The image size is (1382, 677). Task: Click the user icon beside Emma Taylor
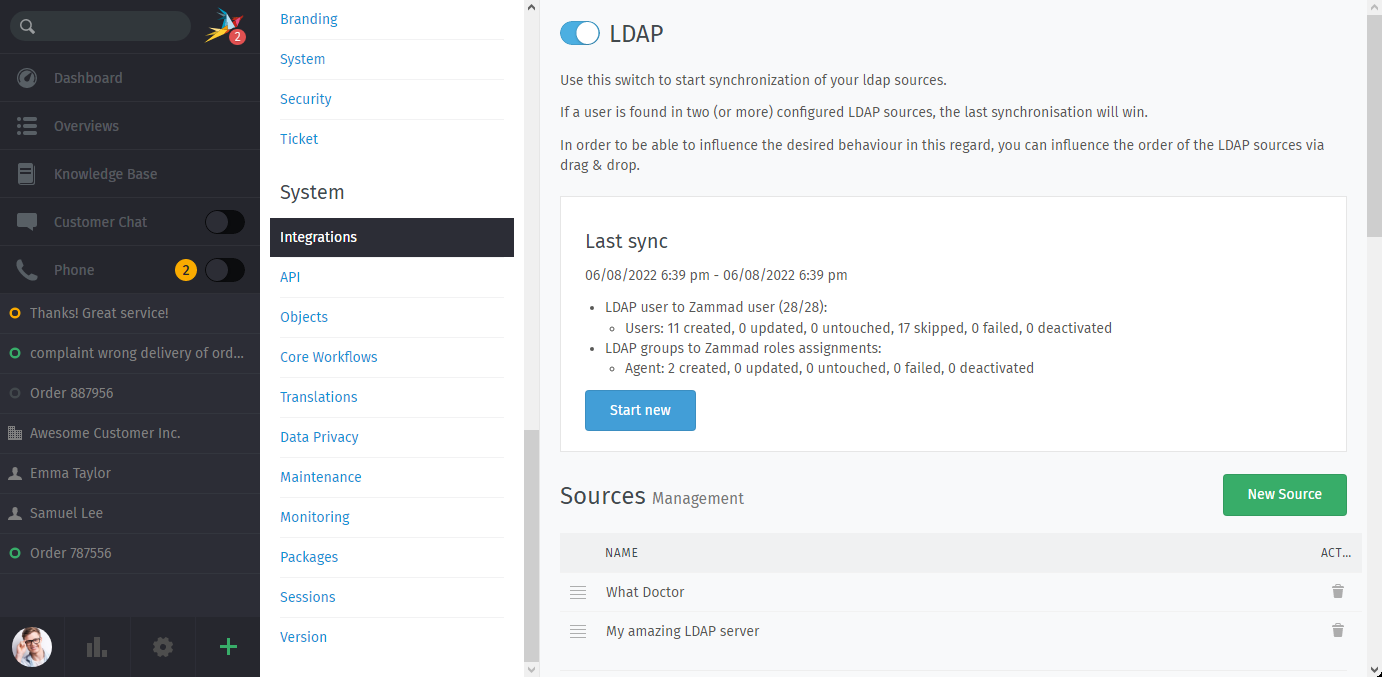[x=14, y=473]
